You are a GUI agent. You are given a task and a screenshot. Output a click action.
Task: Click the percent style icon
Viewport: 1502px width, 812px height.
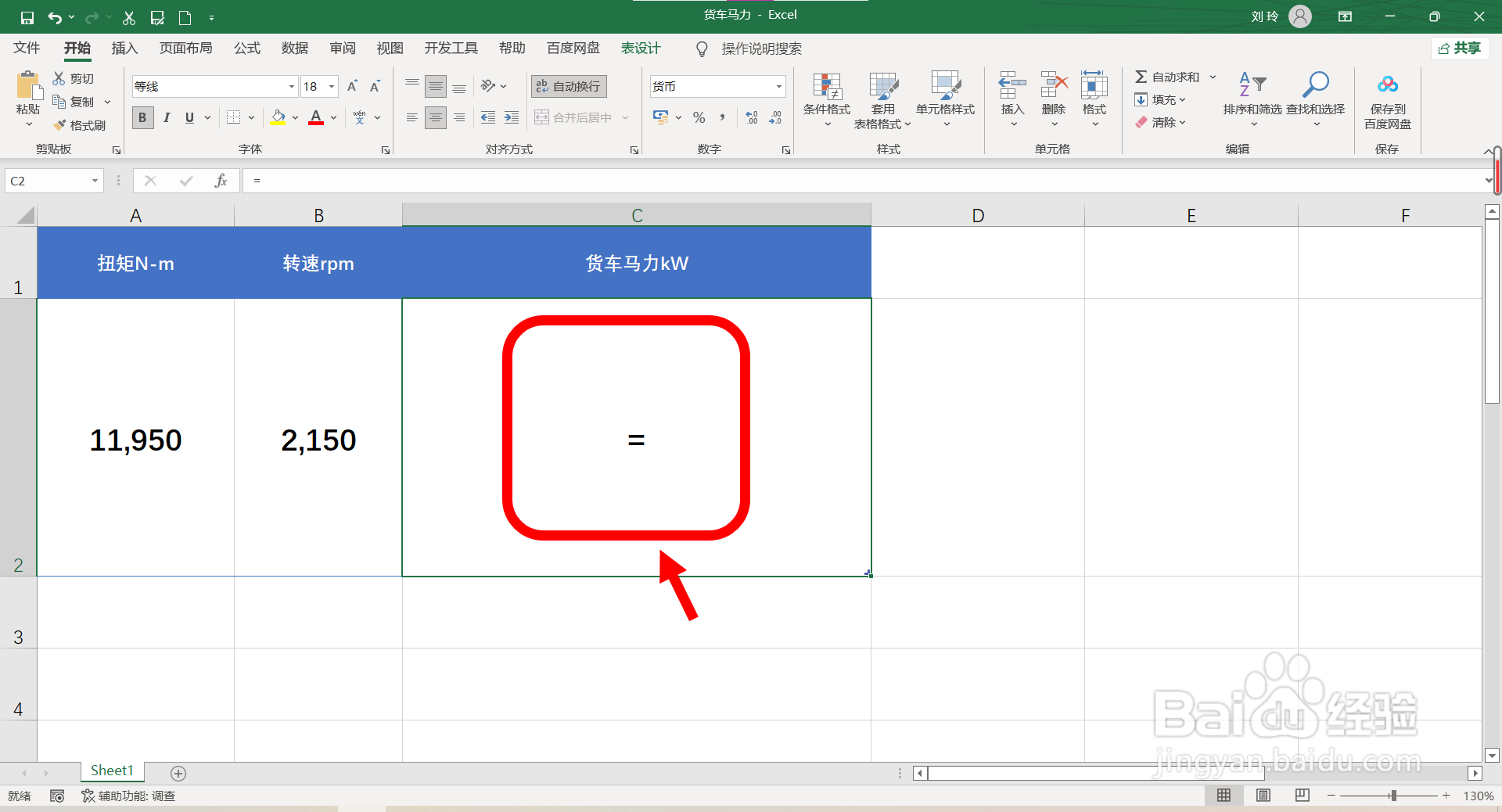[x=699, y=117]
